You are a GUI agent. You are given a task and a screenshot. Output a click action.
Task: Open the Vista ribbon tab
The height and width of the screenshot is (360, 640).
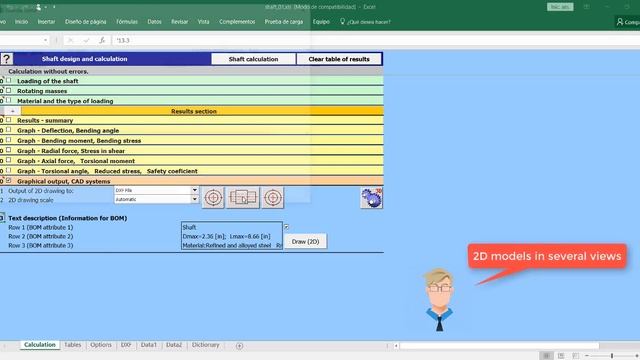(x=203, y=22)
